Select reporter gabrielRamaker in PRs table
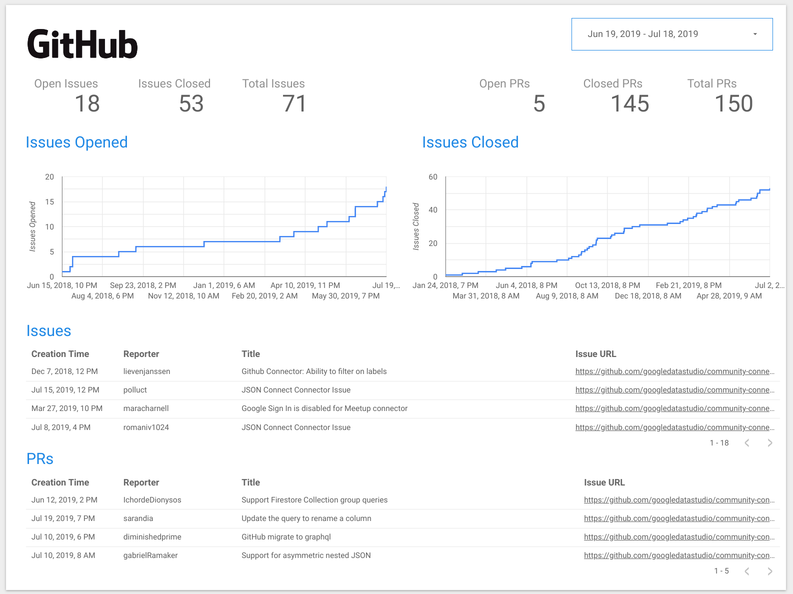Screen dimensions: 793x594 [151, 556]
